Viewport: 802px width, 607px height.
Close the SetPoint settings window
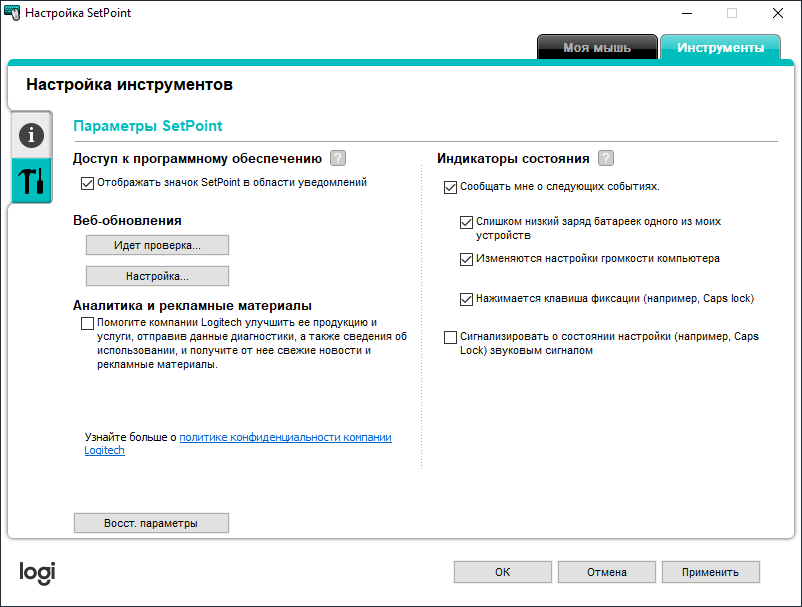777,13
